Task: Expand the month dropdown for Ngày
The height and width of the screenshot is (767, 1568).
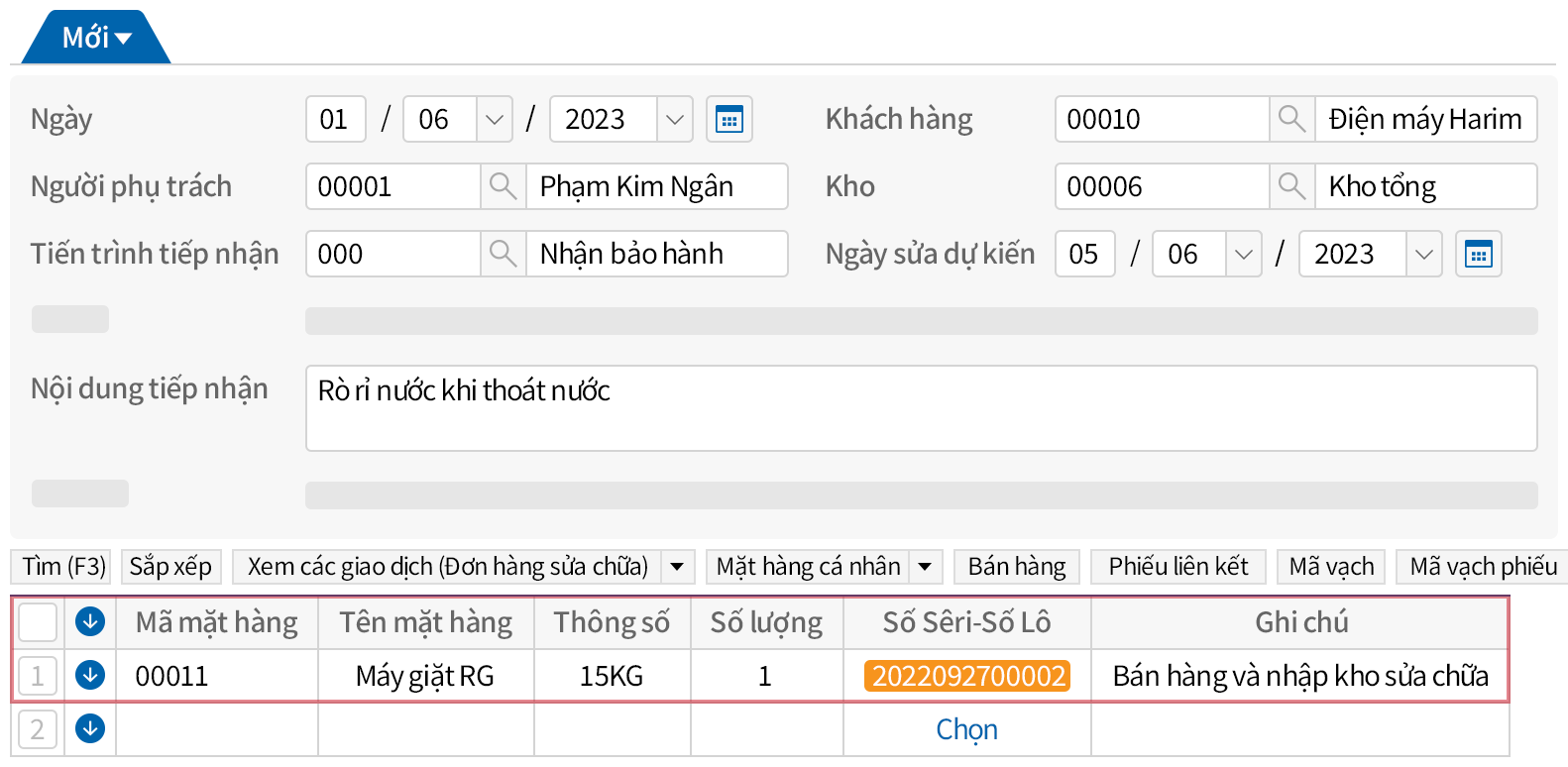Action: 494,120
